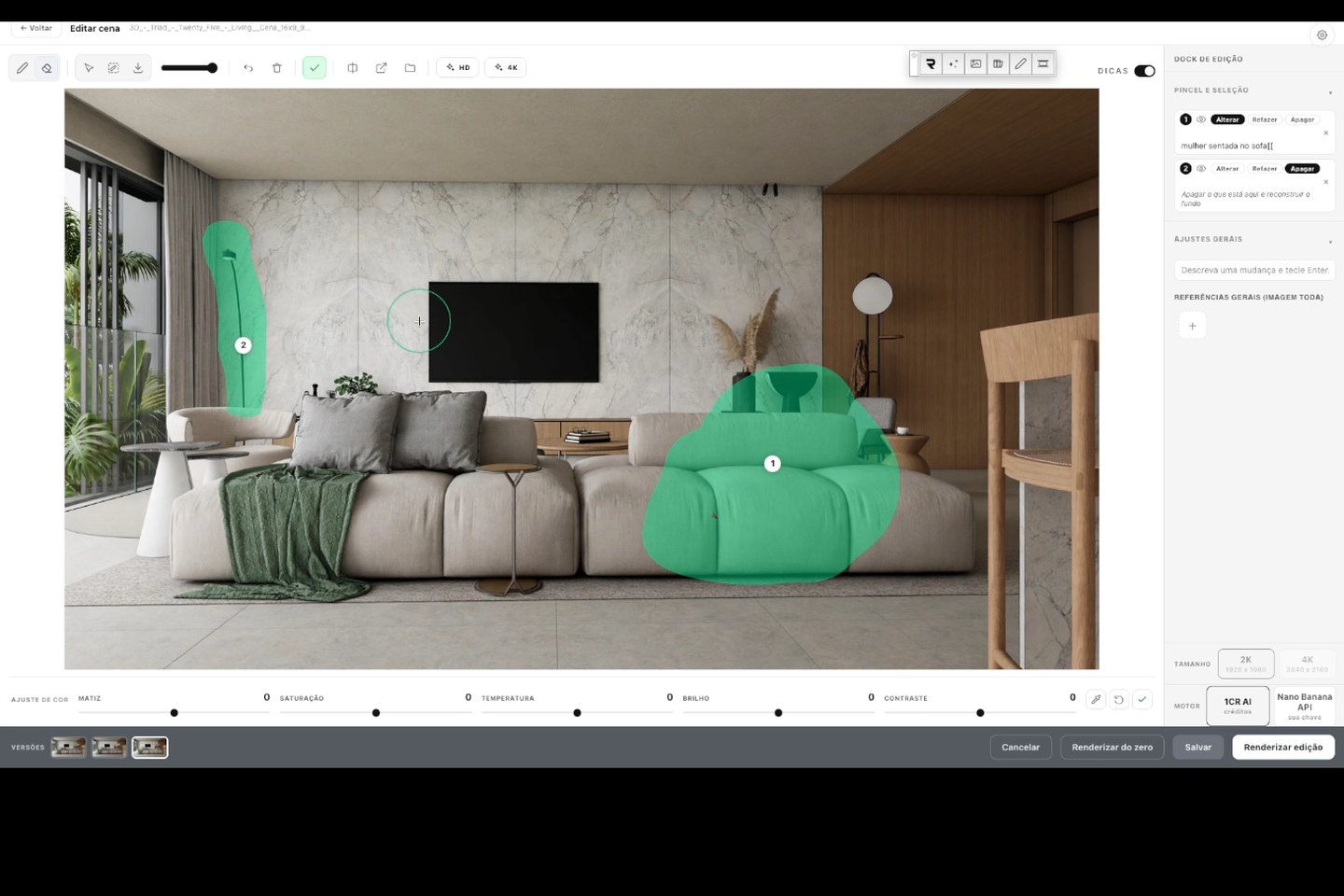This screenshot has height=896, width=1344.
Task: Toggle visibility of selection 1
Action: [1201, 119]
